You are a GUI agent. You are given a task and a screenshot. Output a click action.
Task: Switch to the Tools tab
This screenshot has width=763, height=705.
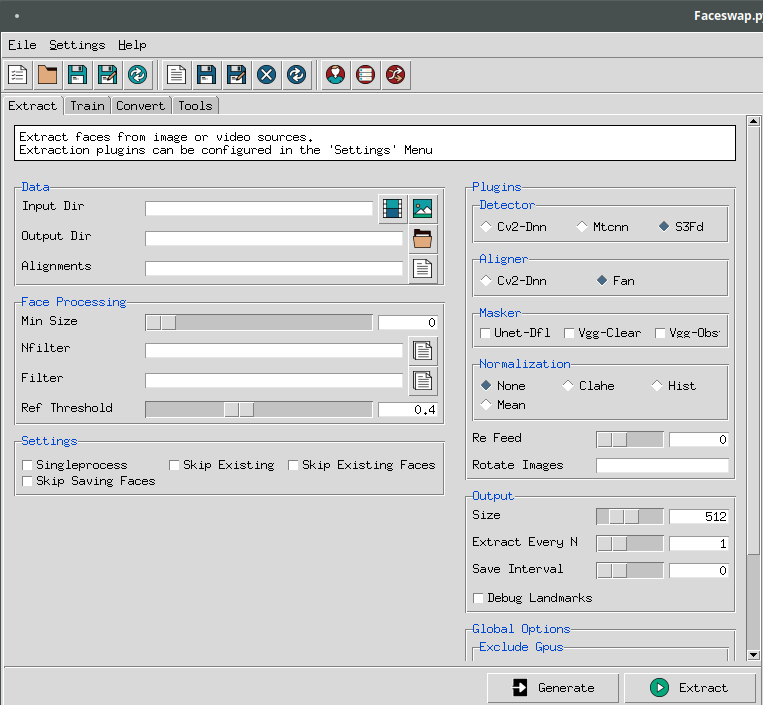coord(196,106)
